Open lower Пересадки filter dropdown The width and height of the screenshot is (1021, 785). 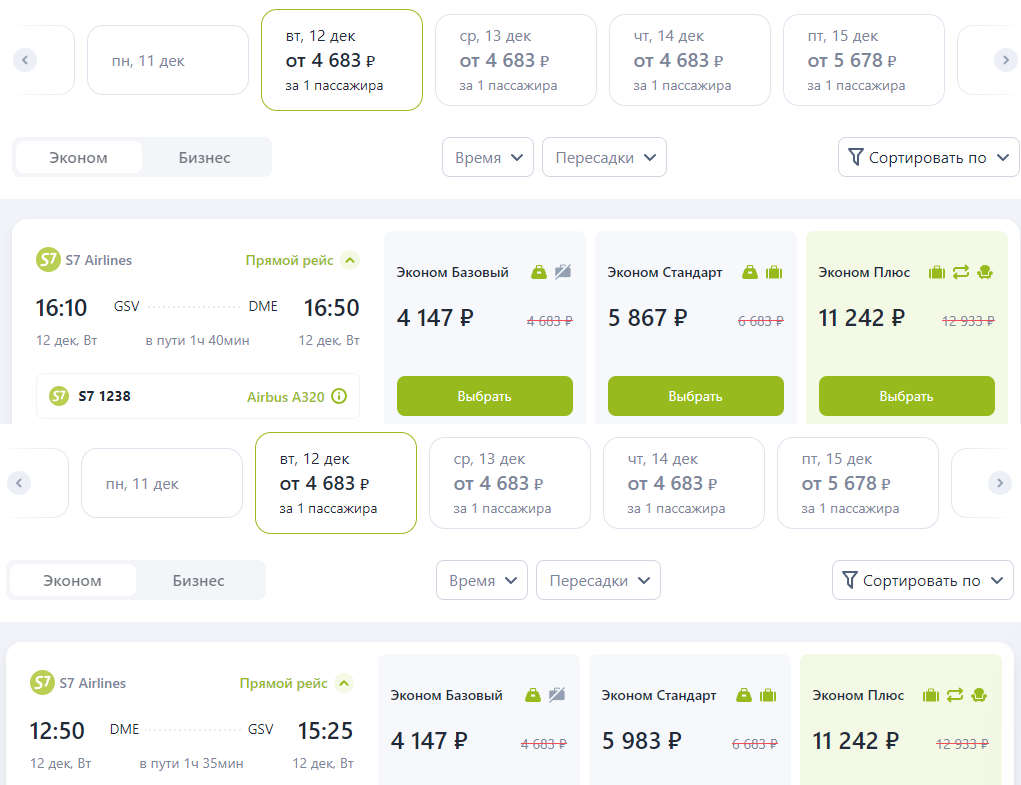click(x=598, y=580)
